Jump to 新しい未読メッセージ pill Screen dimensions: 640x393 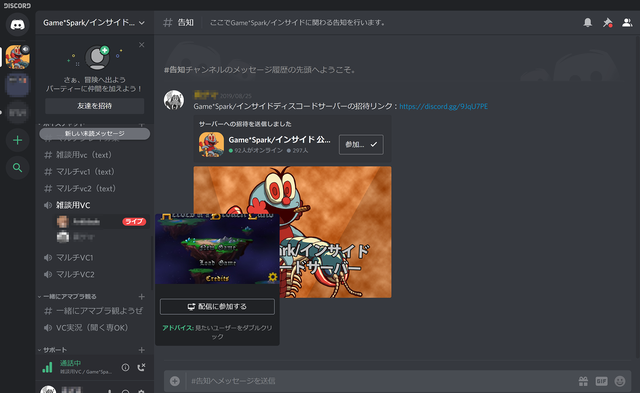[94, 133]
